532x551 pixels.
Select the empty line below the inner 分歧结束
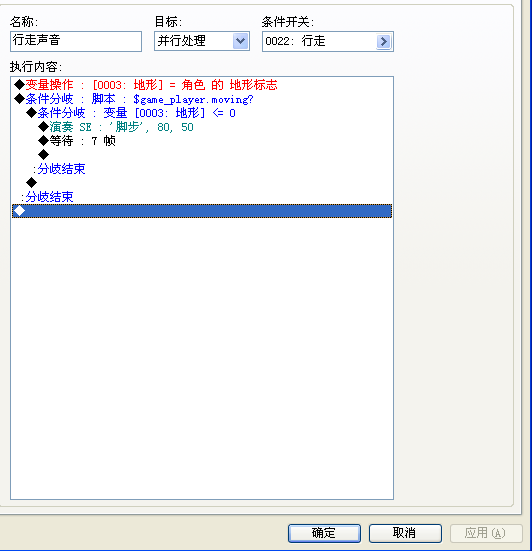[202, 183]
